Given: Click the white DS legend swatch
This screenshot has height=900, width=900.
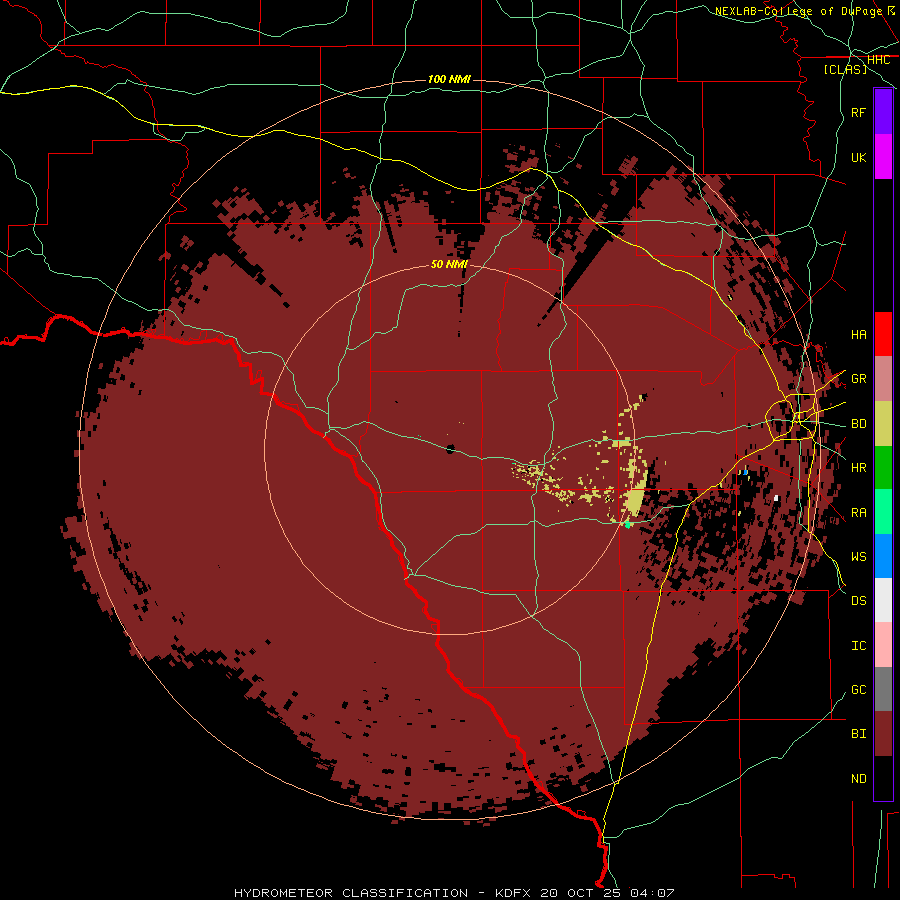Looking at the screenshot, I should tap(883, 600).
